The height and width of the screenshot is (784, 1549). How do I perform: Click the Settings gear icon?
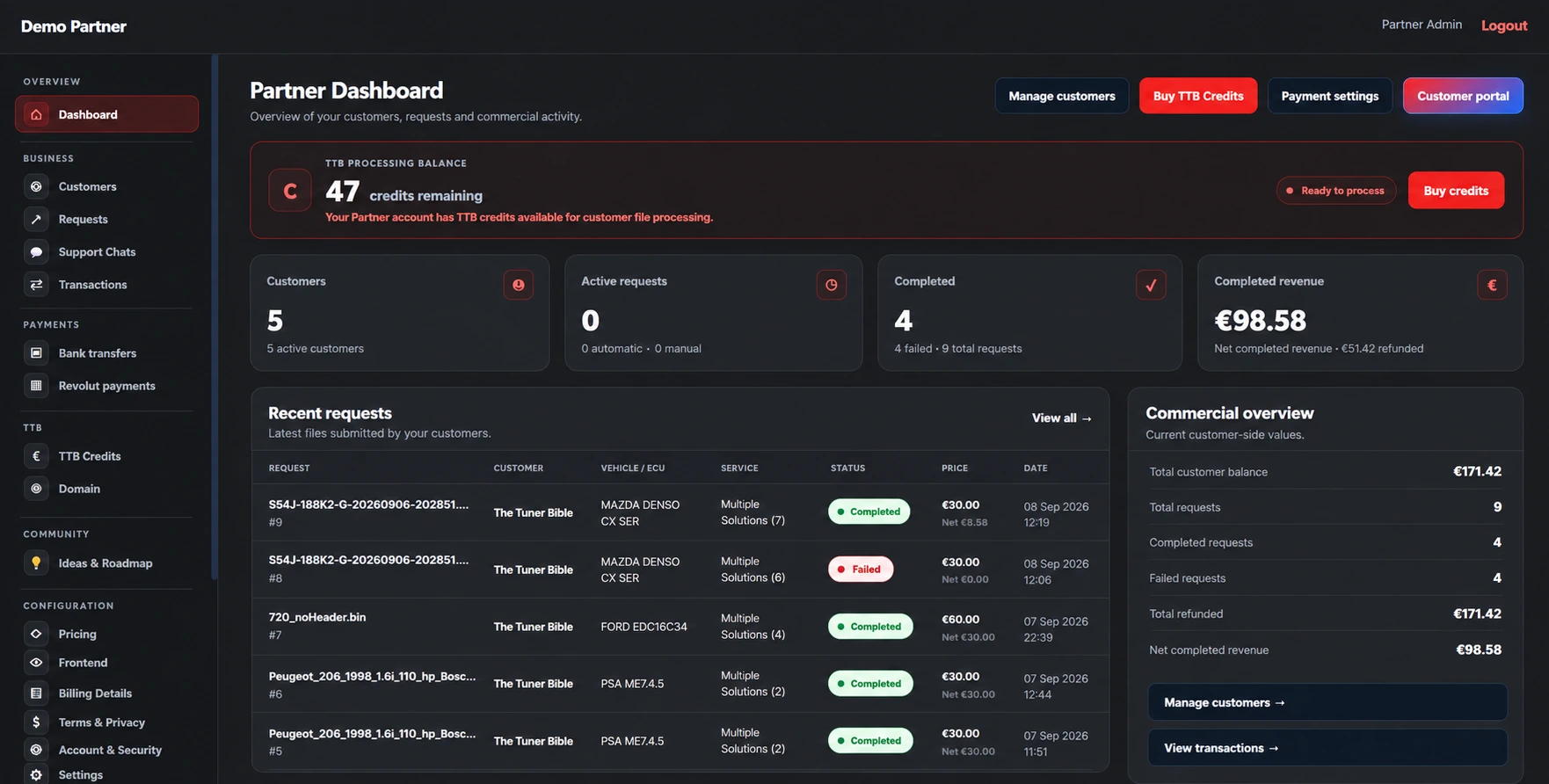(36, 775)
